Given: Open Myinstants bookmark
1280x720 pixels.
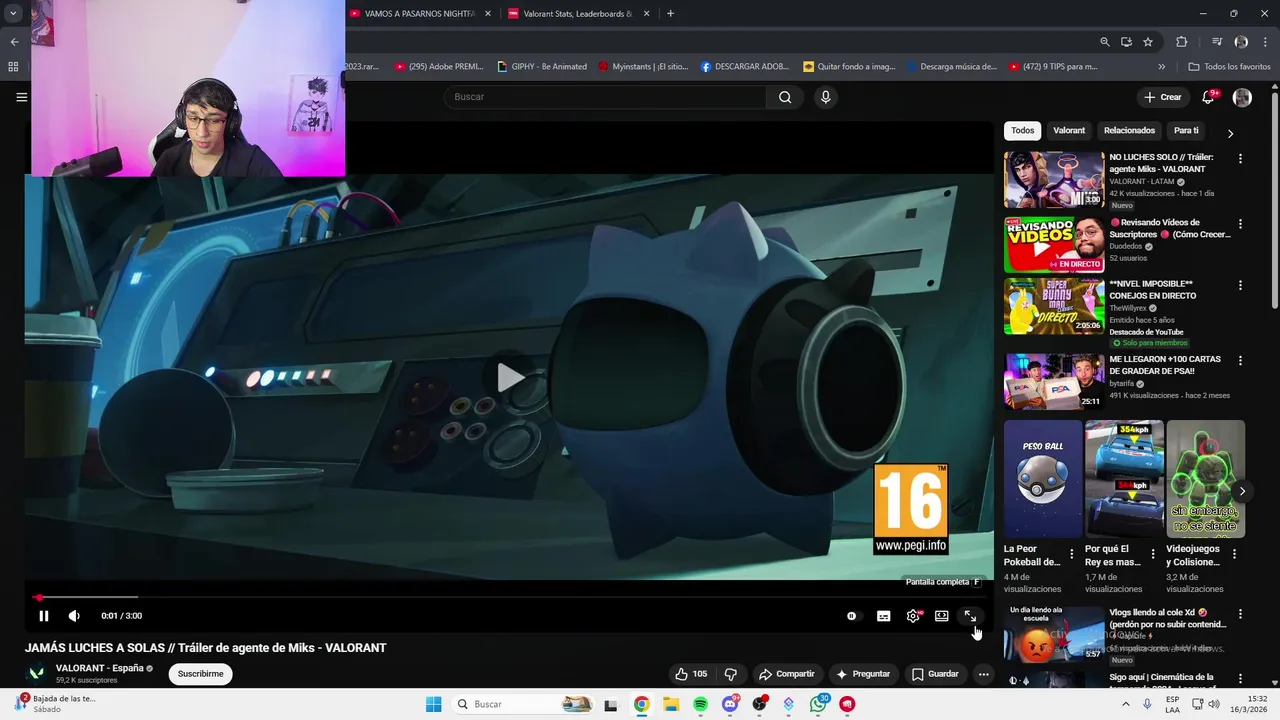Looking at the screenshot, I should (x=643, y=67).
